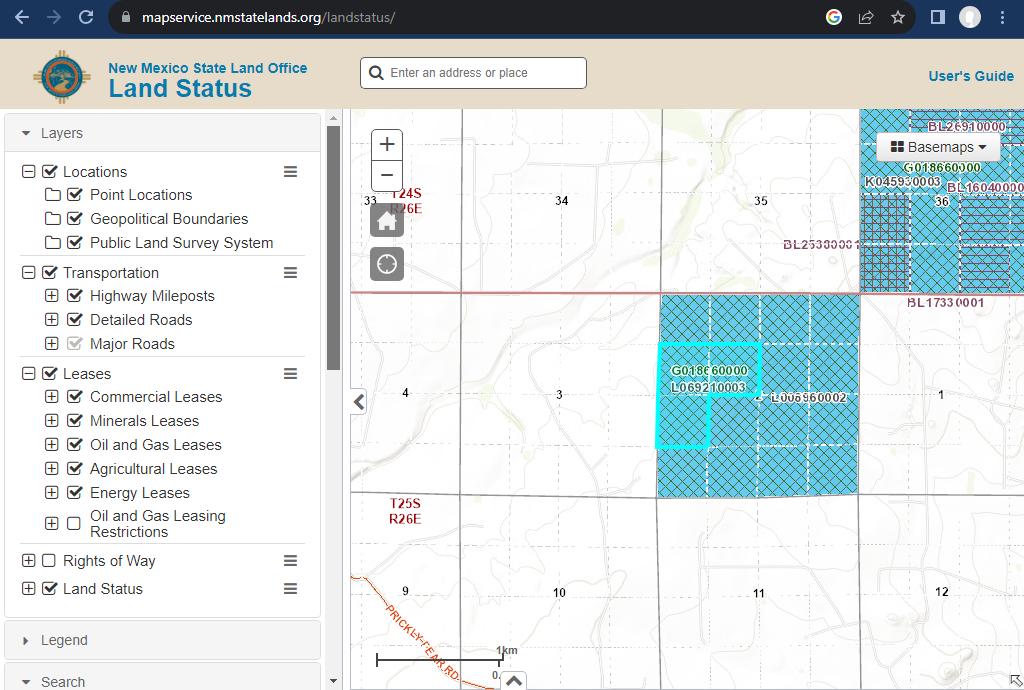Enable Oil and Gas Leasing Restrictions checkbox
1024x690 pixels.
74,524
